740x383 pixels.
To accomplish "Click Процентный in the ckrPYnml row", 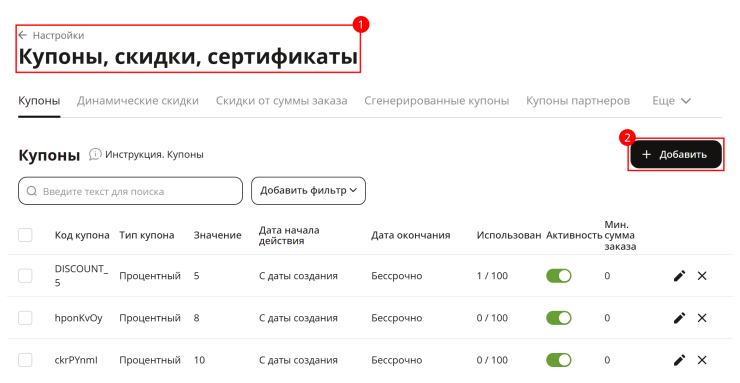I will (150, 360).
